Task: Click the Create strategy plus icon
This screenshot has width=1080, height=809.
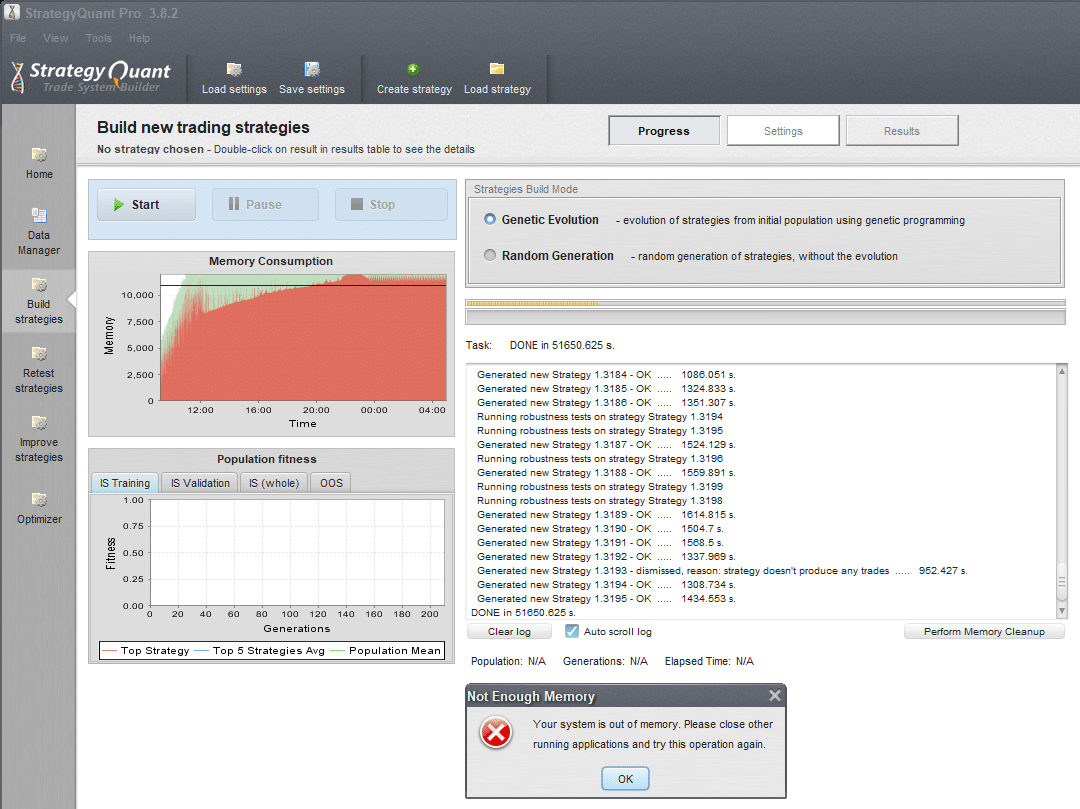Action: [413, 69]
